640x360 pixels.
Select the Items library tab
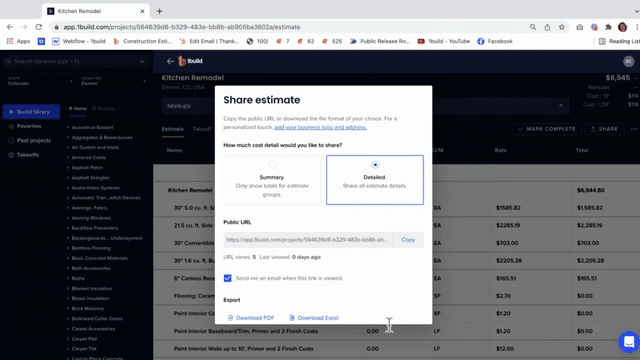pos(78,109)
